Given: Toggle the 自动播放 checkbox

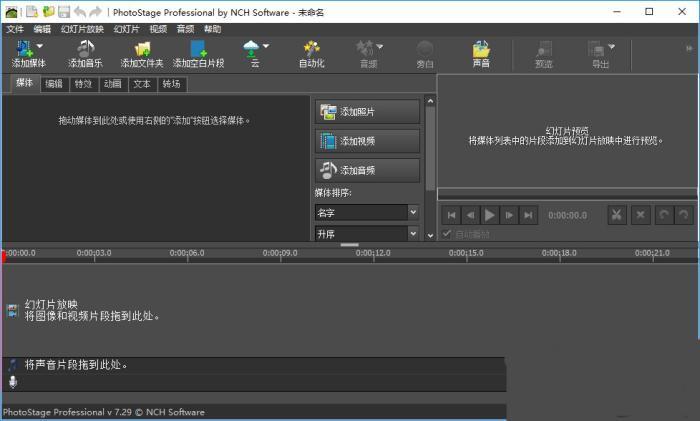Looking at the screenshot, I should 447,234.
